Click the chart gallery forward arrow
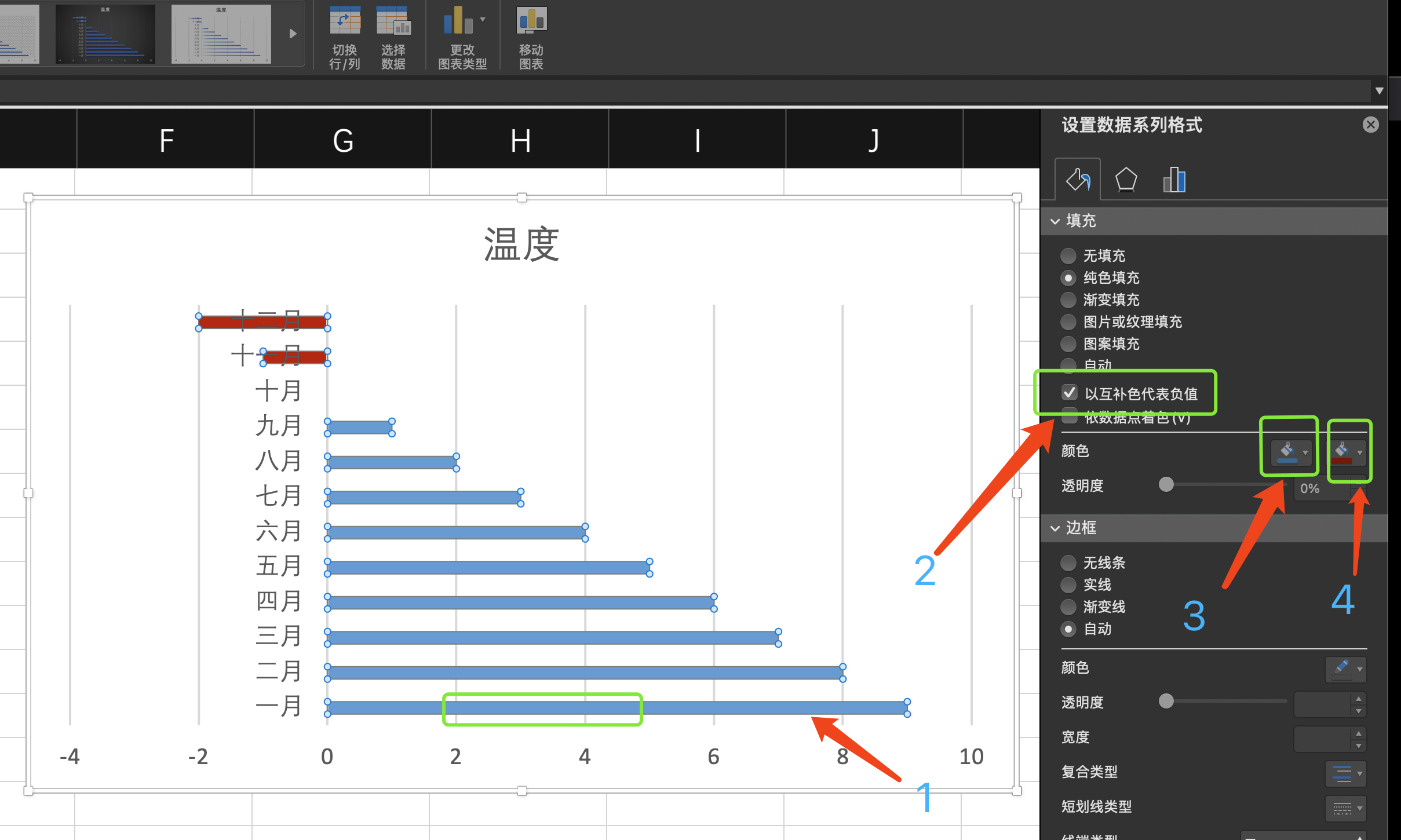The height and width of the screenshot is (840, 1401). coord(293,34)
